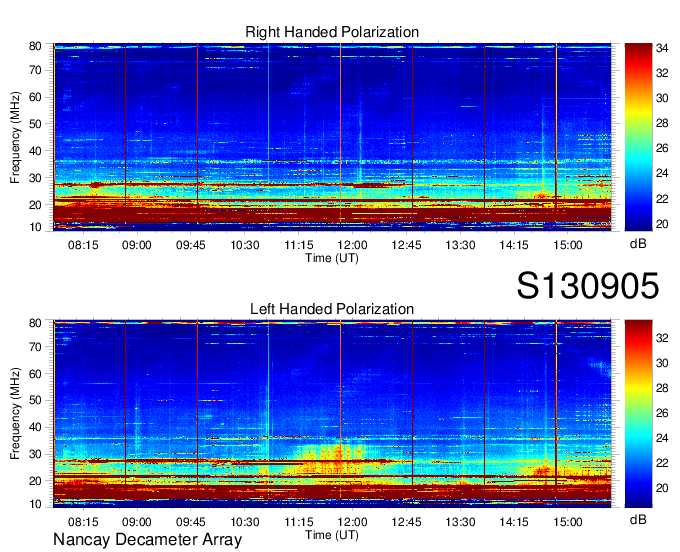Click the "Time (UT)" label under the Left Handed plot
This screenshot has height=552, width=680.
[x=332, y=535]
